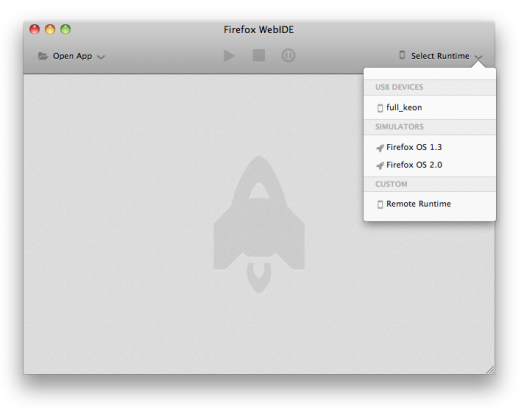Click the folder icon beside Open App
Screen dimensions: 524x411
(x=43, y=56)
